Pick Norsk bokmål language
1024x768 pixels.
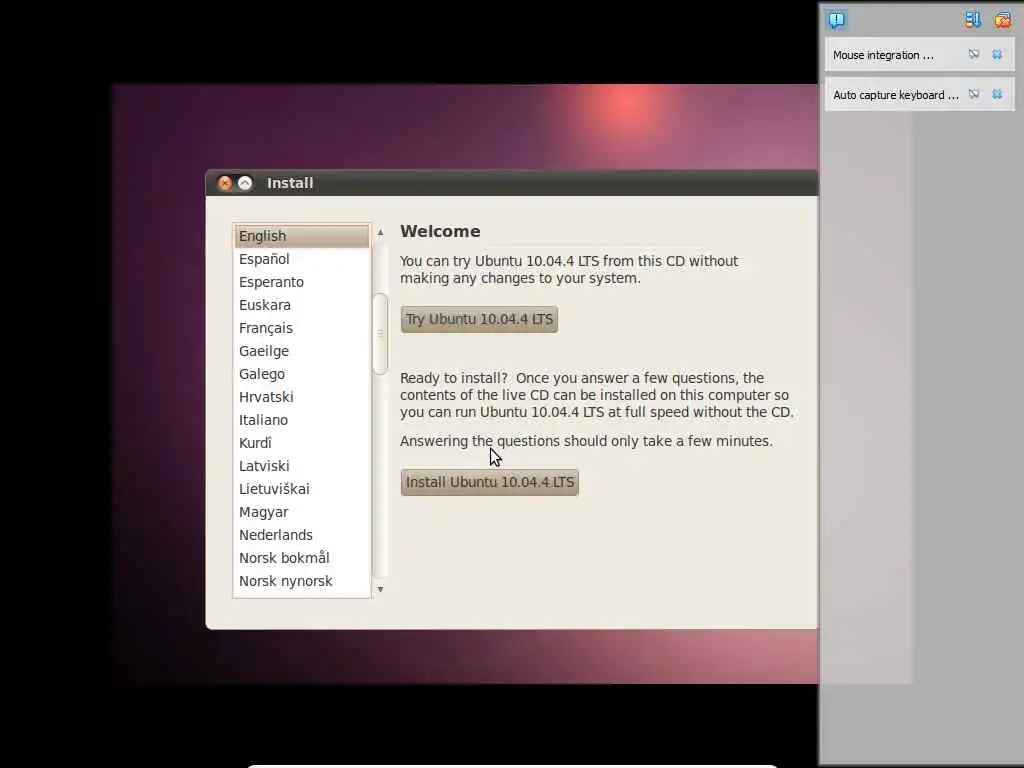(x=302, y=558)
